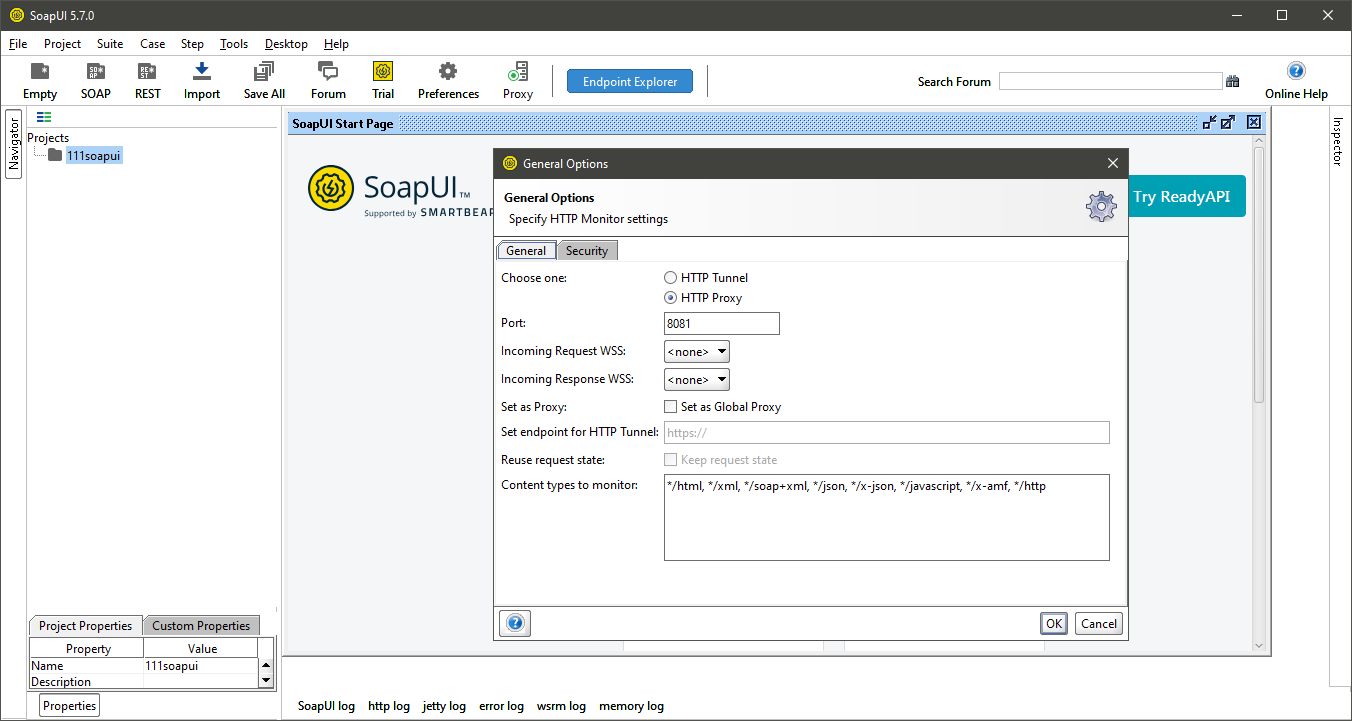Open the Step menu
The image size is (1352, 721).
coord(192,44)
